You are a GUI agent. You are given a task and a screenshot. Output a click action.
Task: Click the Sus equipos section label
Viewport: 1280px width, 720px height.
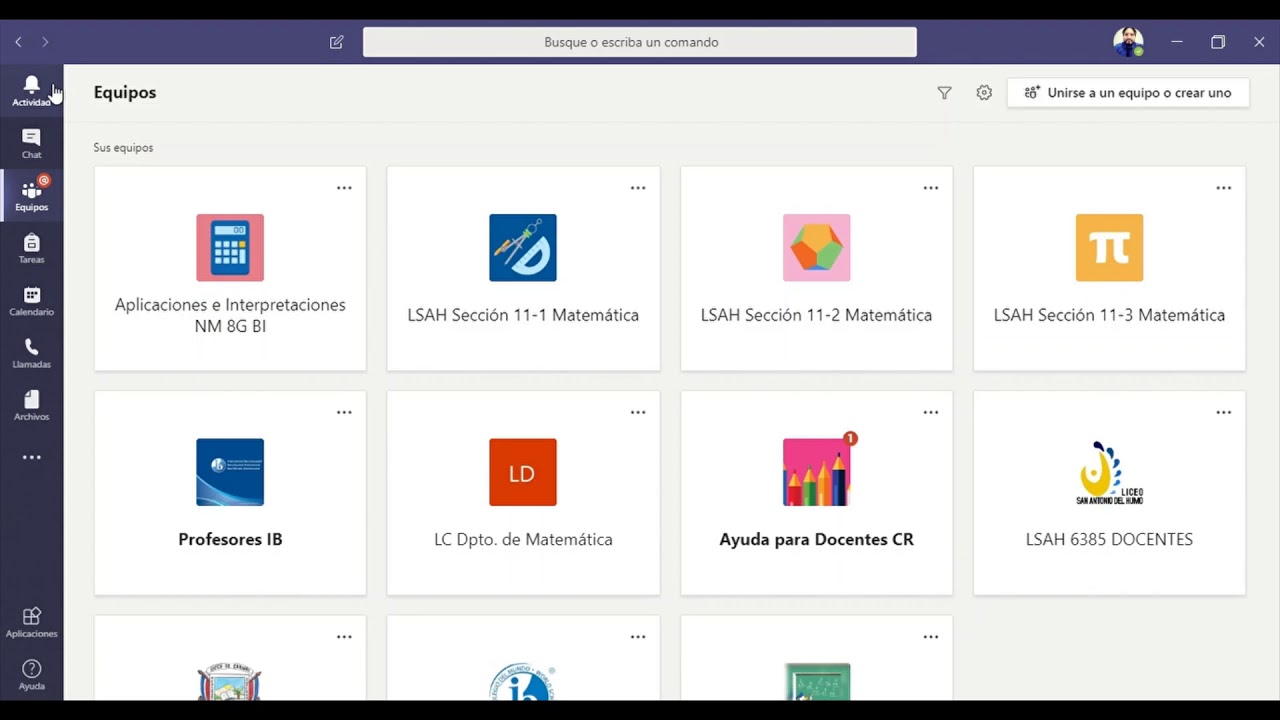[x=123, y=147]
